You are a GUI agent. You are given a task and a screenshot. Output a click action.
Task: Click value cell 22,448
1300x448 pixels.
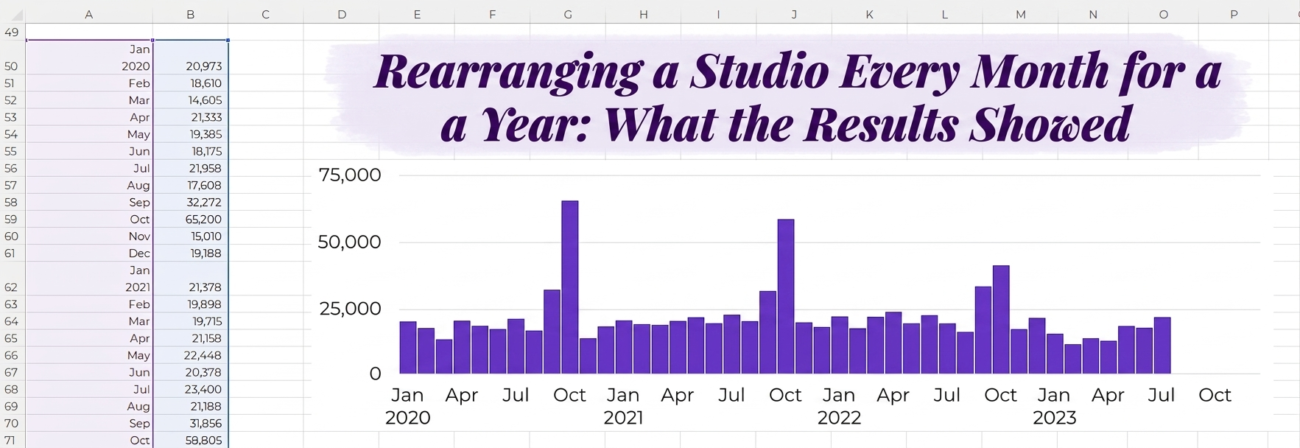(x=190, y=355)
